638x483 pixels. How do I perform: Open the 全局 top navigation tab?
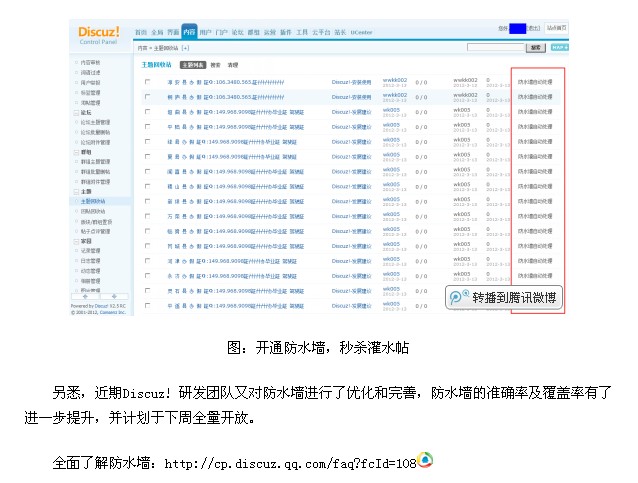157,32
